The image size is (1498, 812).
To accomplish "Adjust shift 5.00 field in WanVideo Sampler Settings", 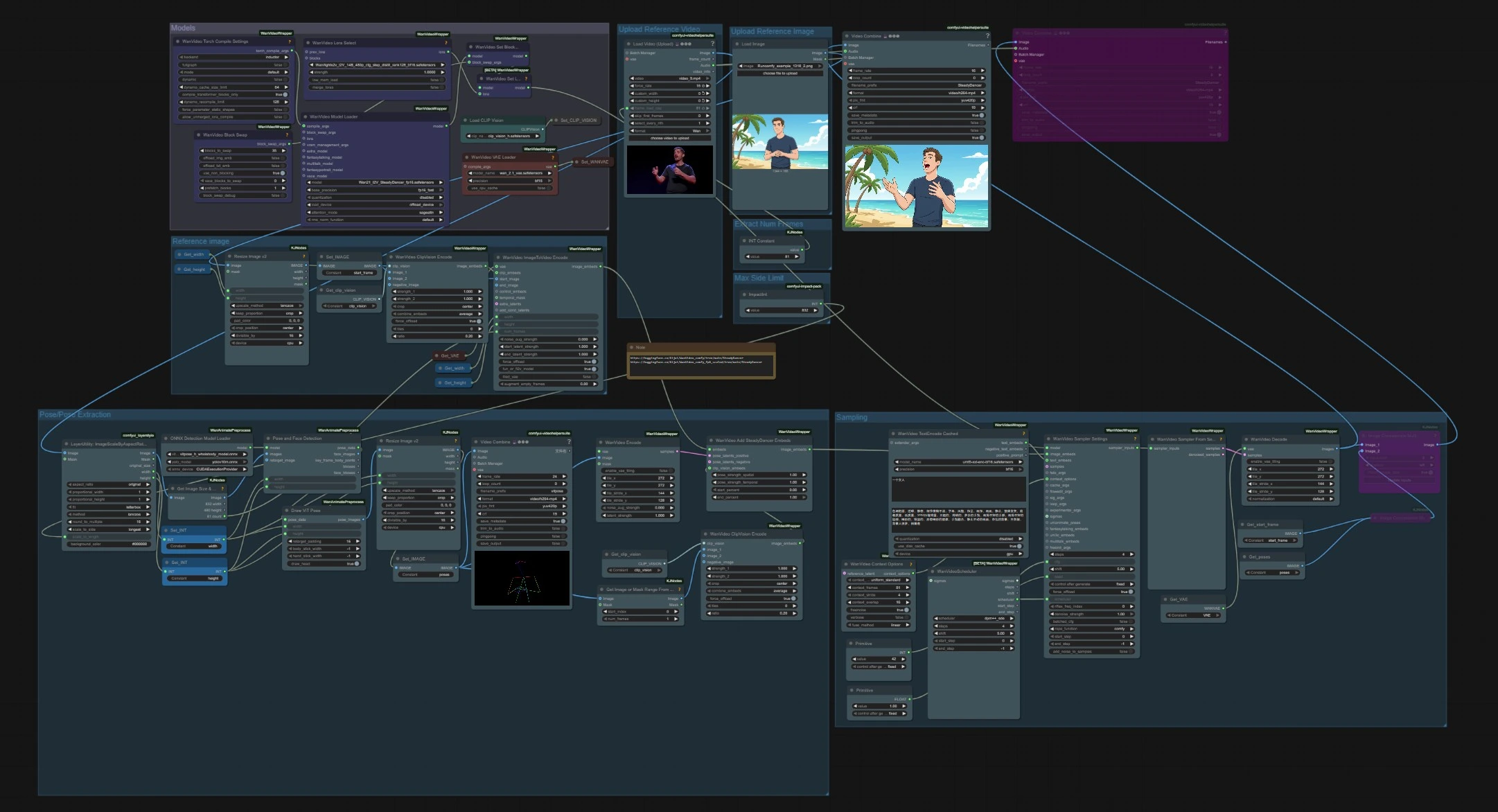I will [1092, 570].
